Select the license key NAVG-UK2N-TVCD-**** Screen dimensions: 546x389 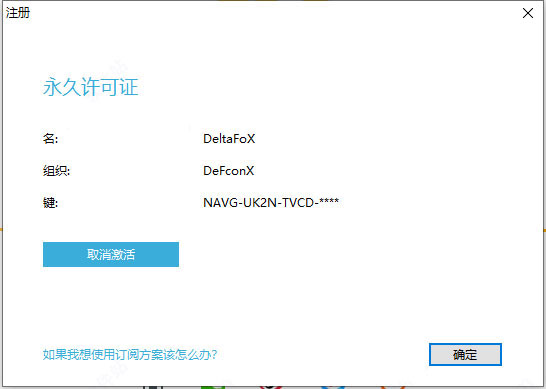pos(271,202)
